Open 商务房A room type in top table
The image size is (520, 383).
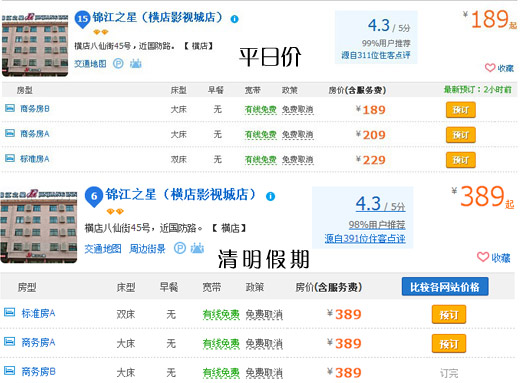point(35,134)
